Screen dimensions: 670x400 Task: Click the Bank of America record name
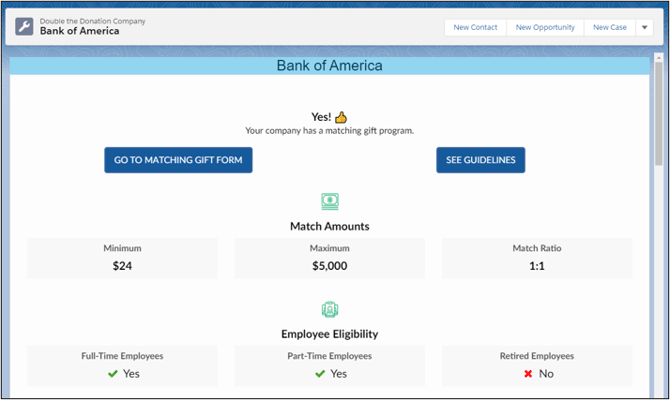point(79,31)
